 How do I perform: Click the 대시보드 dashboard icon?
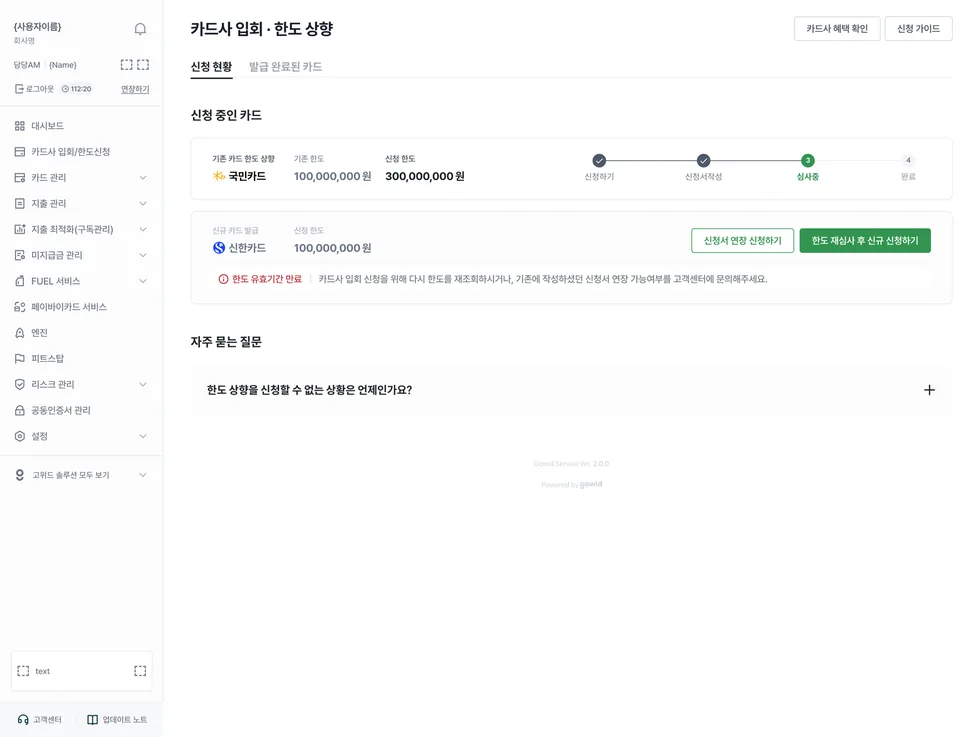tap(20, 126)
